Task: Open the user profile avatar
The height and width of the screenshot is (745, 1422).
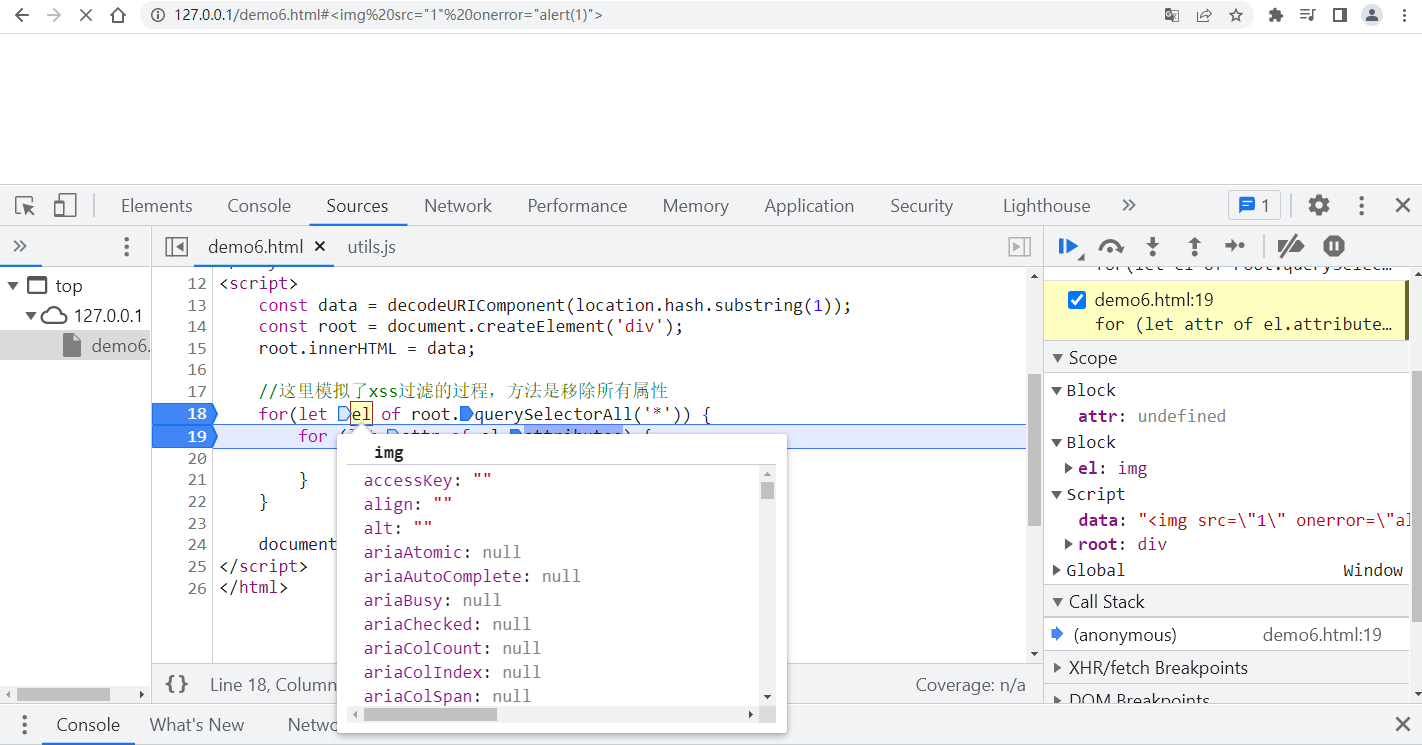Action: pyautogui.click(x=1372, y=16)
